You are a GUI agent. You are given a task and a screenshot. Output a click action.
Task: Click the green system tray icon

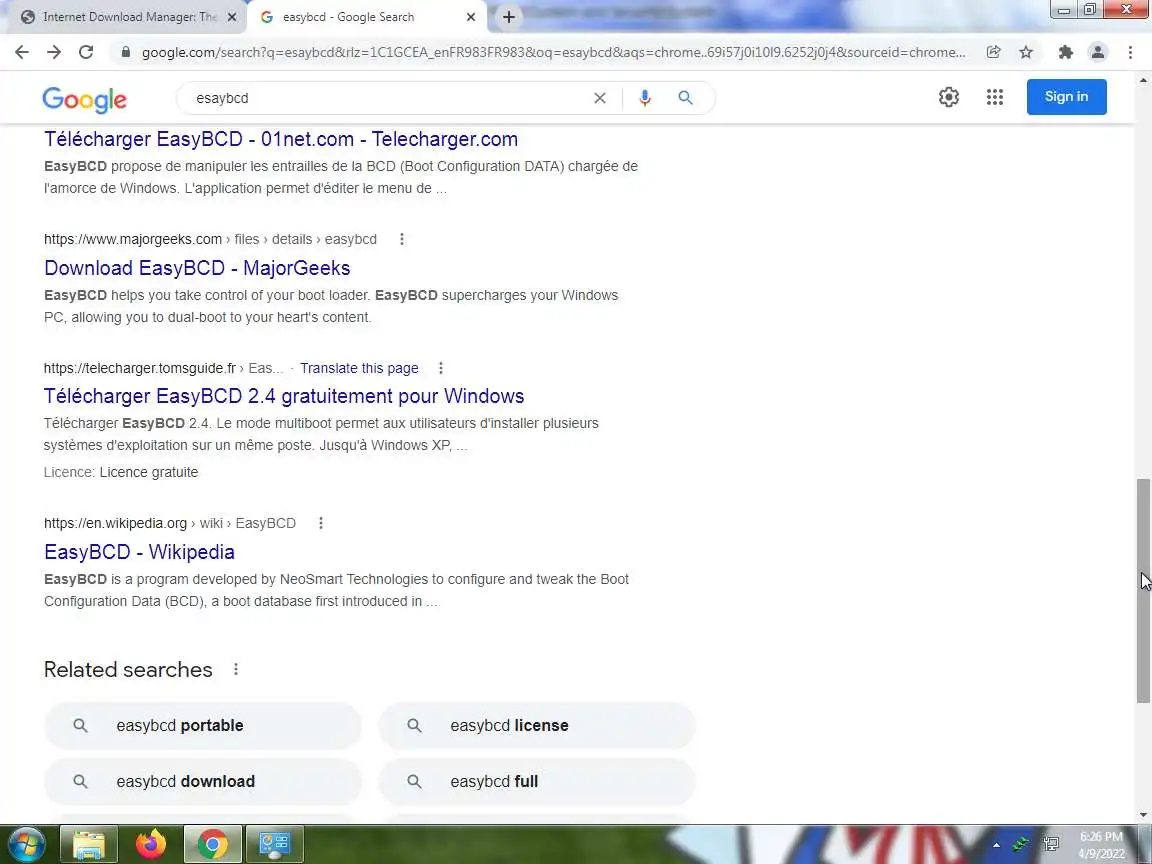click(1020, 845)
